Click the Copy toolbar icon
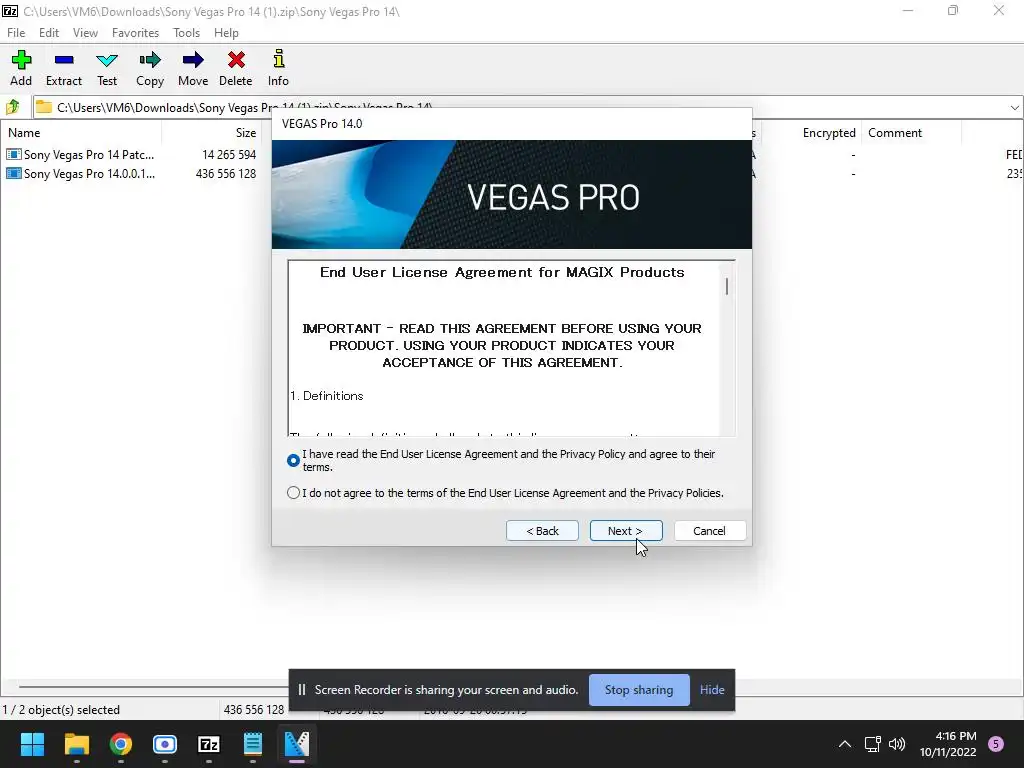Screen dimensions: 1024x768 pyautogui.click(x=150, y=61)
